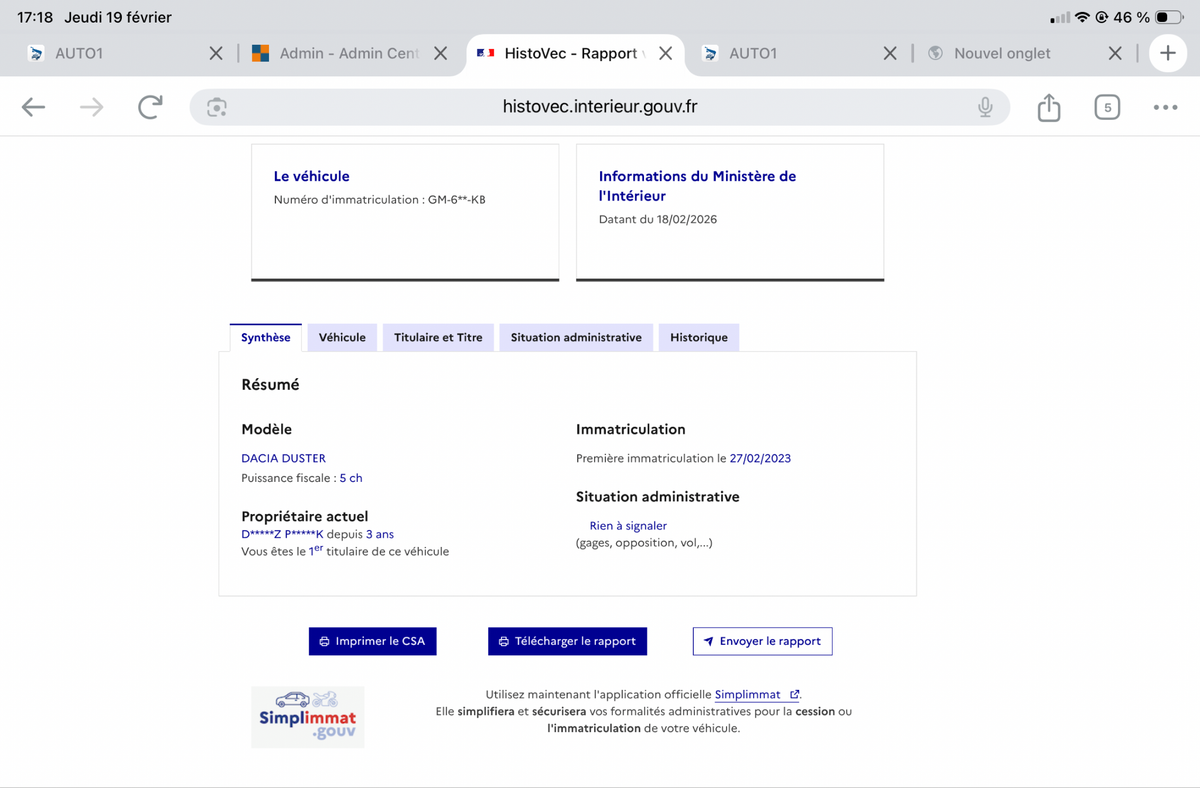Viewport: 1200px width, 788px height.
Task: Show open tabs counter button
Action: [1106, 108]
